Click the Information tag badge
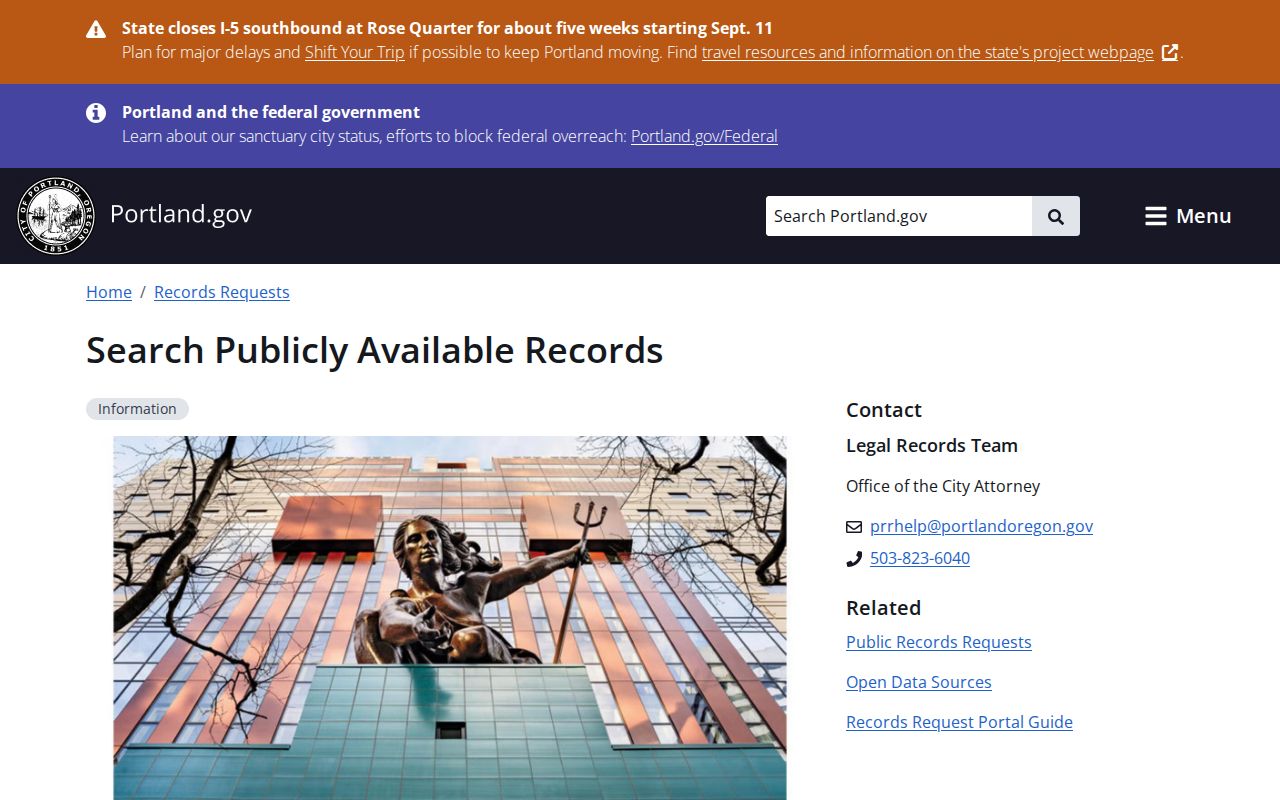 [x=137, y=409]
